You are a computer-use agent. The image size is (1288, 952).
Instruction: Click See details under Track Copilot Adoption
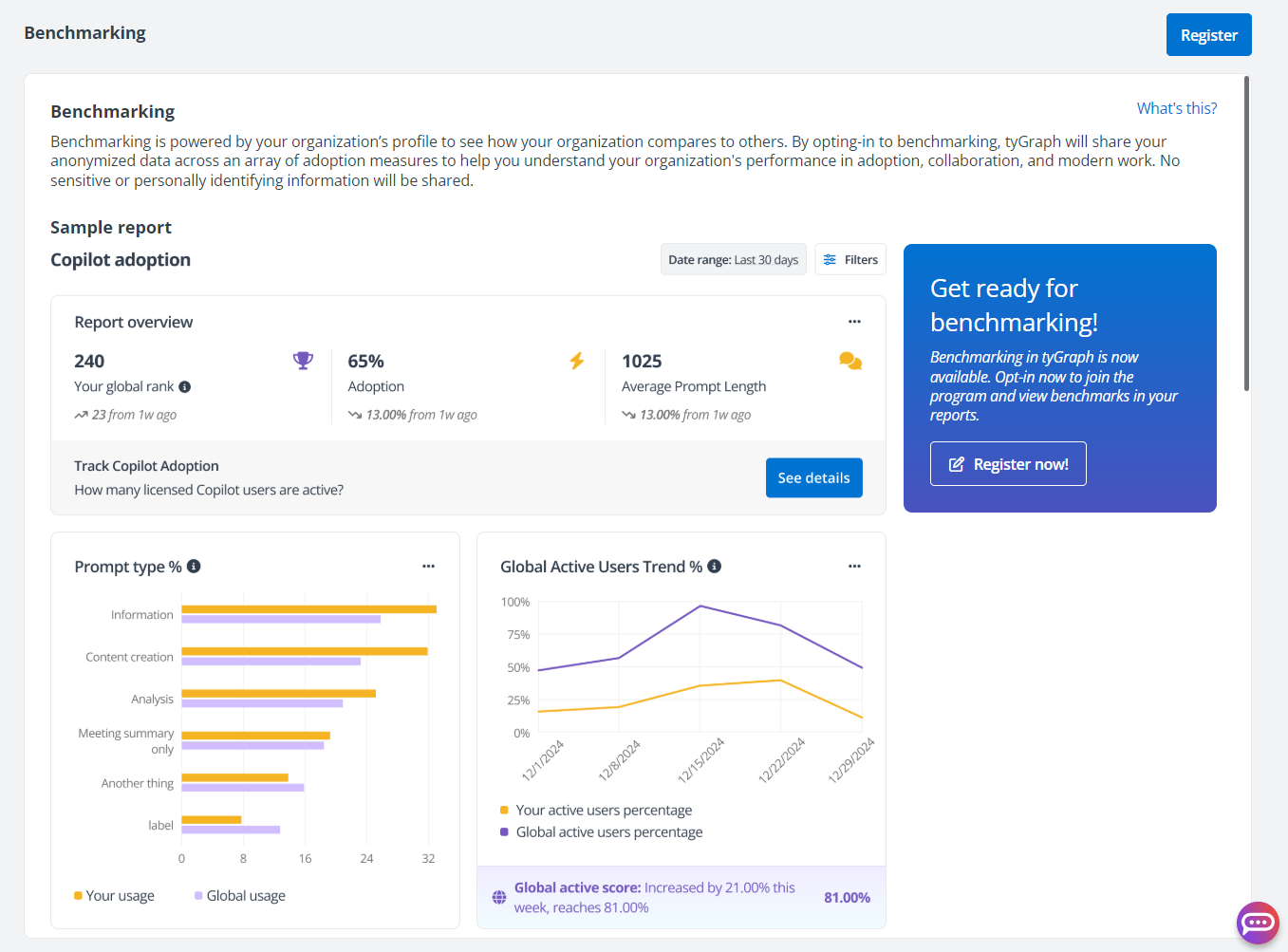click(813, 477)
